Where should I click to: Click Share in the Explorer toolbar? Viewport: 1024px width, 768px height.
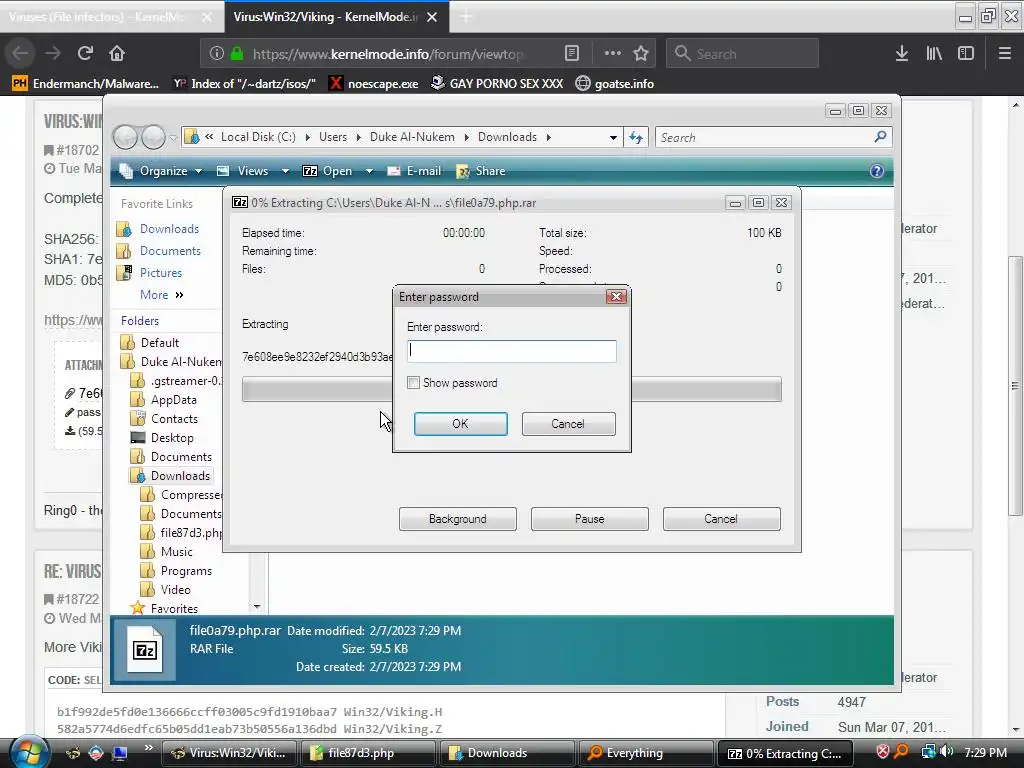click(481, 171)
